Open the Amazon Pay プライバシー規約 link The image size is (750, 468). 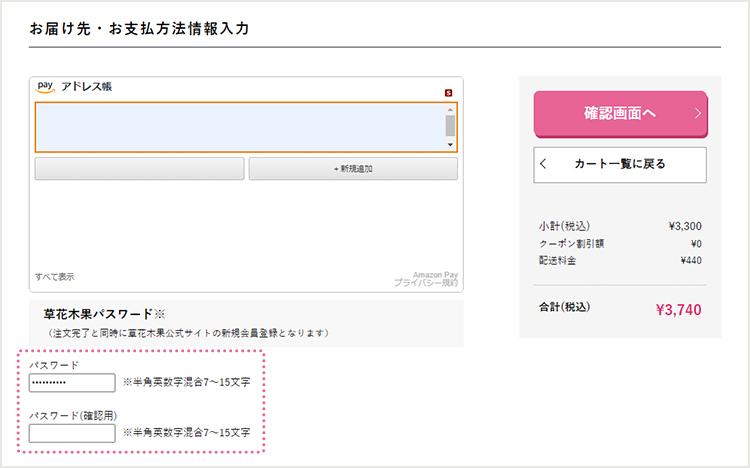pos(426,279)
